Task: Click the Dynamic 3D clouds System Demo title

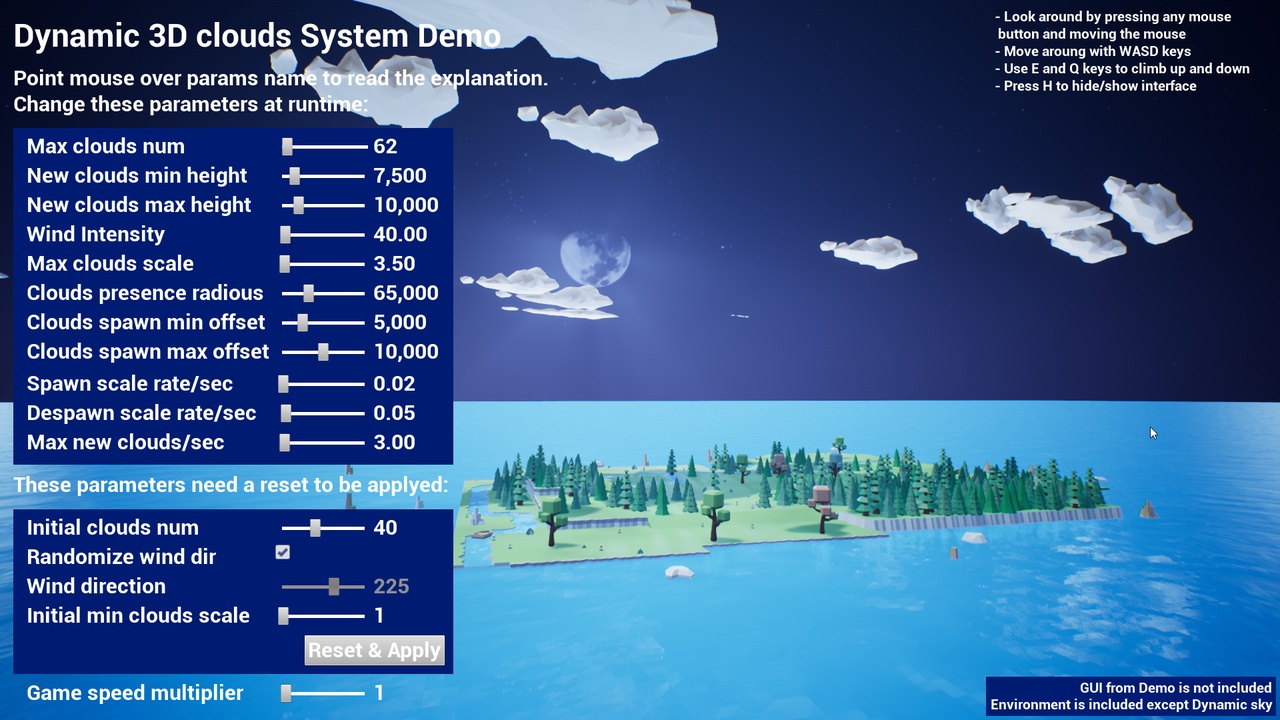Action: pos(257,37)
